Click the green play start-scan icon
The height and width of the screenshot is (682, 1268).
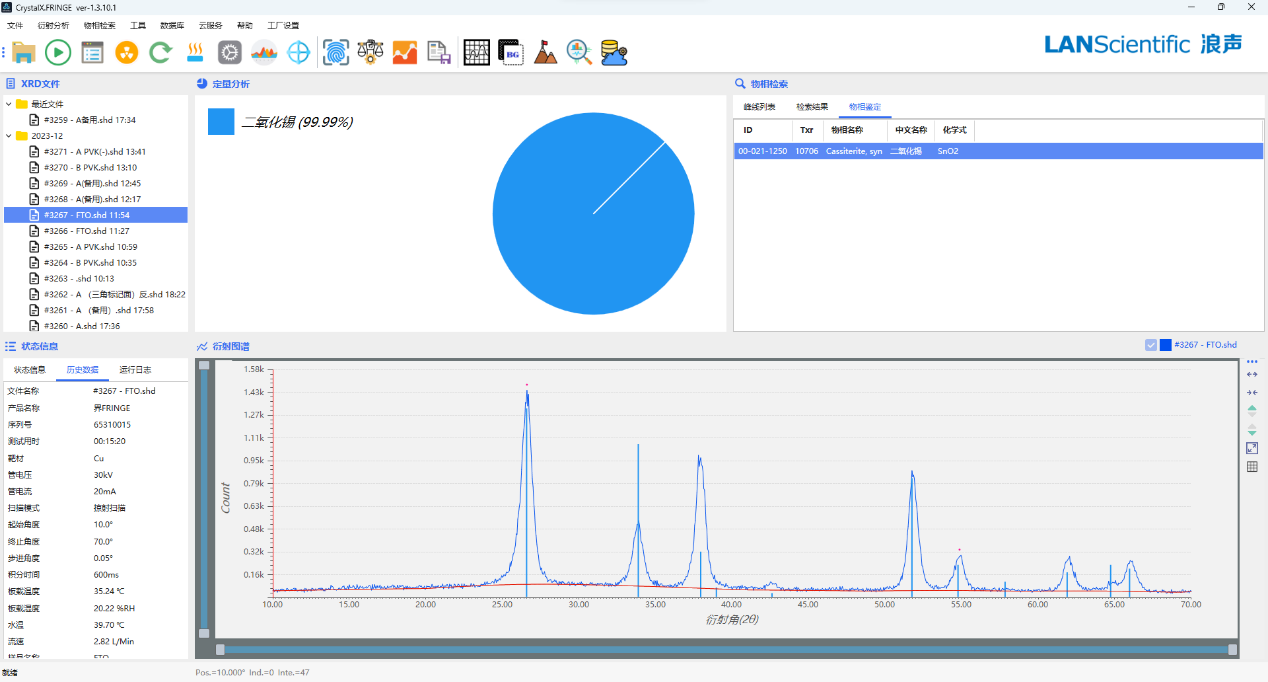[x=58, y=52]
